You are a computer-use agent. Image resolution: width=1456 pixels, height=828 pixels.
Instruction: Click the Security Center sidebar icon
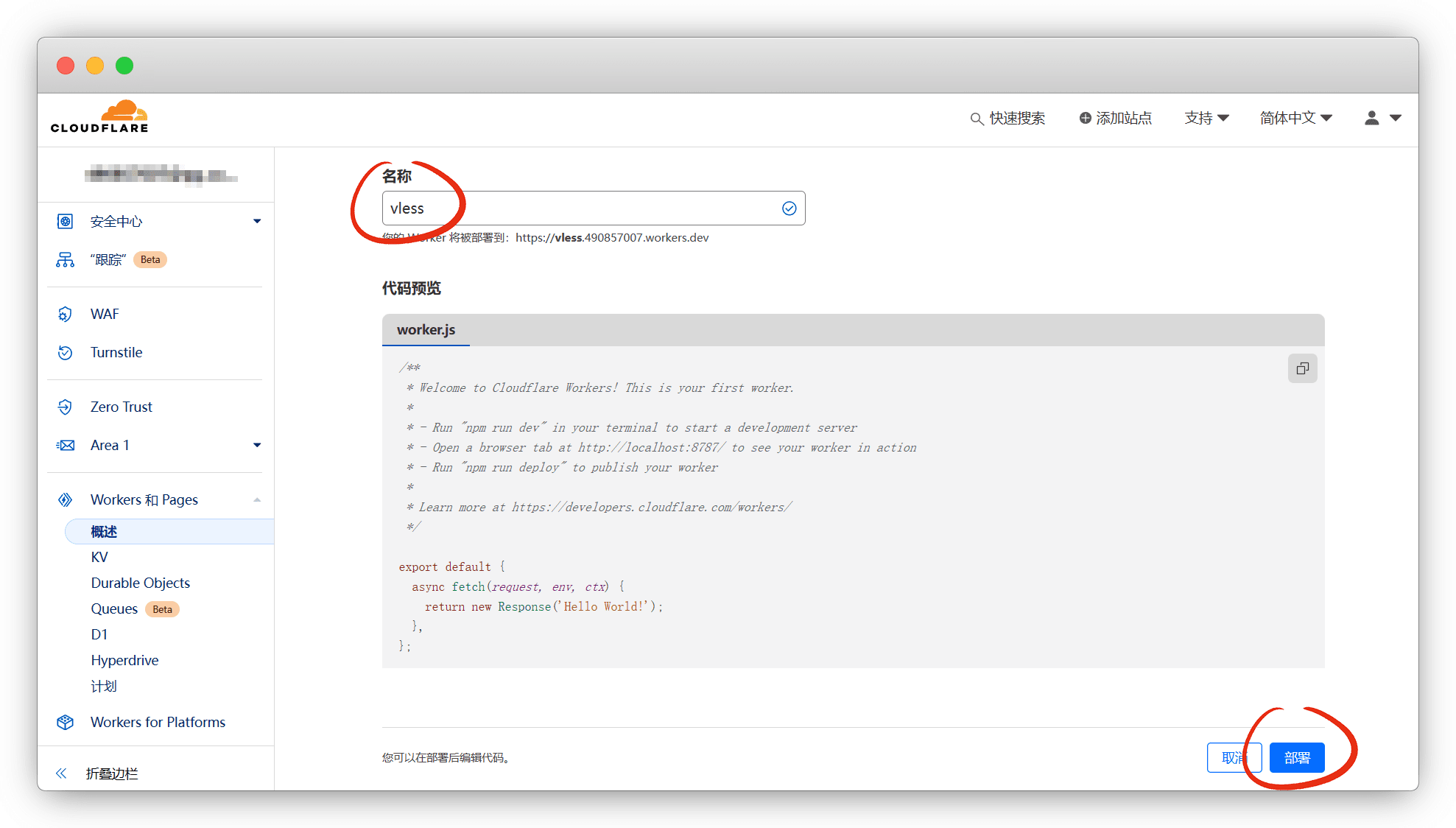(65, 222)
